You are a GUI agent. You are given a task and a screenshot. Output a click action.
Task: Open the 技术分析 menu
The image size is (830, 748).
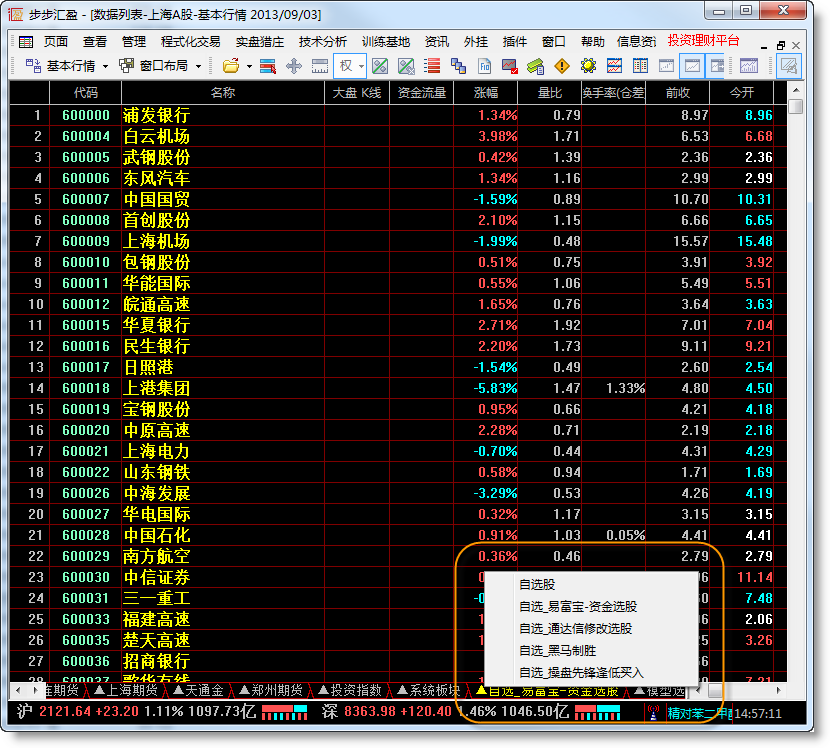(322, 41)
